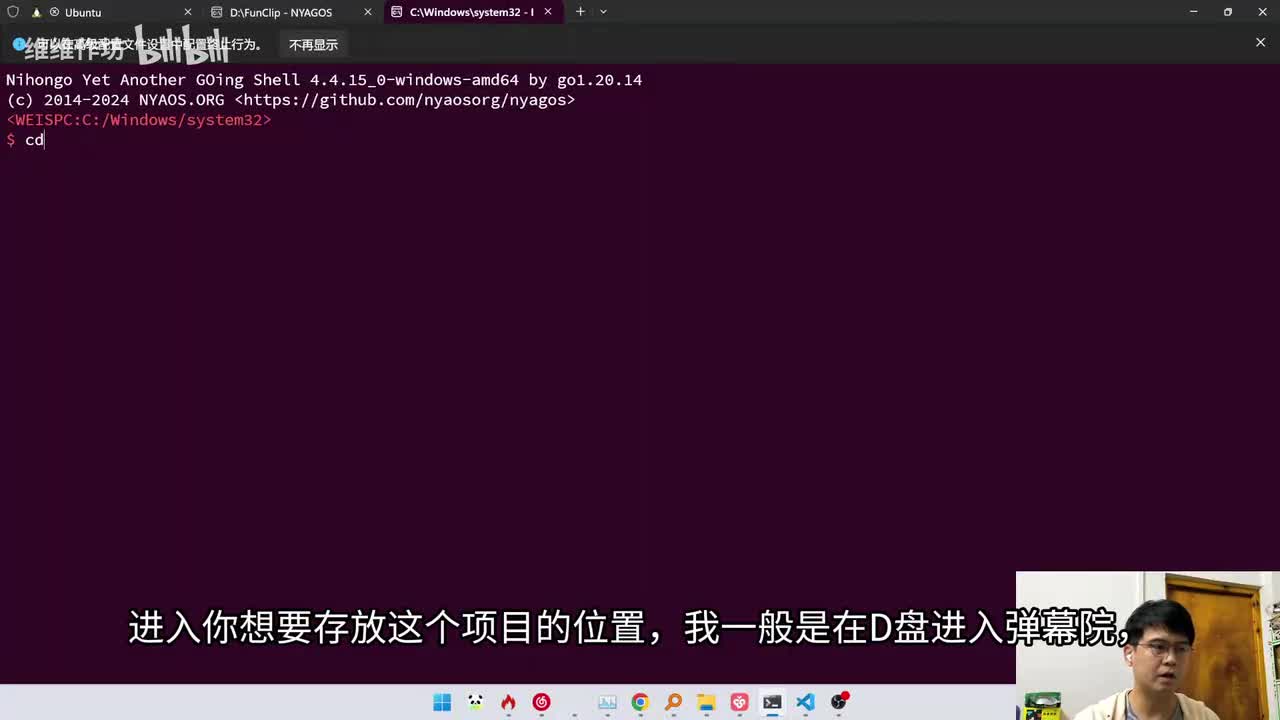Open the panda app in the taskbar
1280x720 pixels.
click(475, 702)
